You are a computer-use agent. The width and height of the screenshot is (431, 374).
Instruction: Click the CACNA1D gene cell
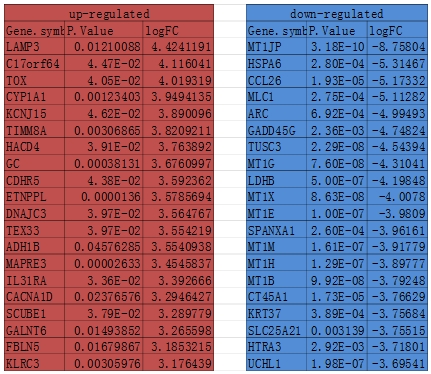point(34,297)
